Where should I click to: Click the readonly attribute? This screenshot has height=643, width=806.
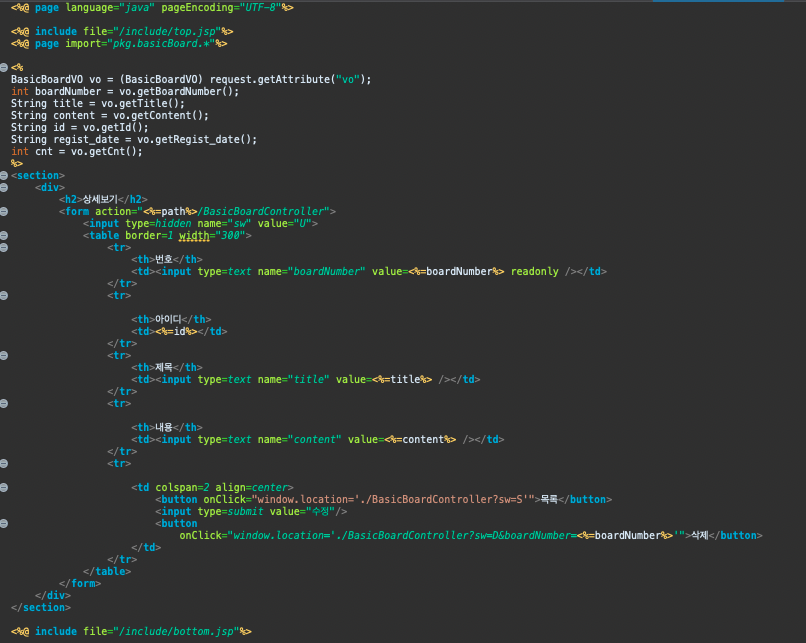tap(535, 271)
